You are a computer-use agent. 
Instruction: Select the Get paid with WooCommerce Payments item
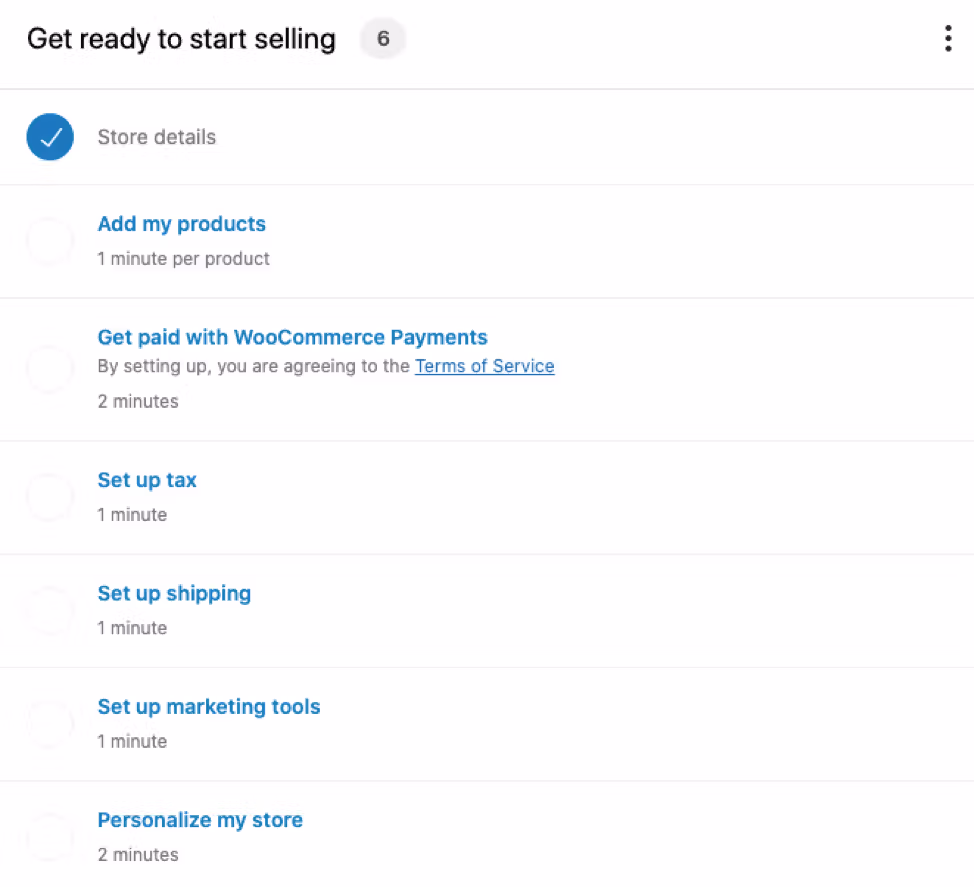(292, 337)
